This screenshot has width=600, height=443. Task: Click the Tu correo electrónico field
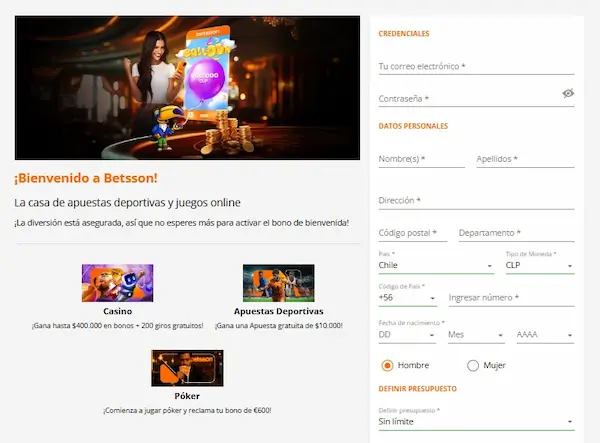pyautogui.click(x=476, y=67)
